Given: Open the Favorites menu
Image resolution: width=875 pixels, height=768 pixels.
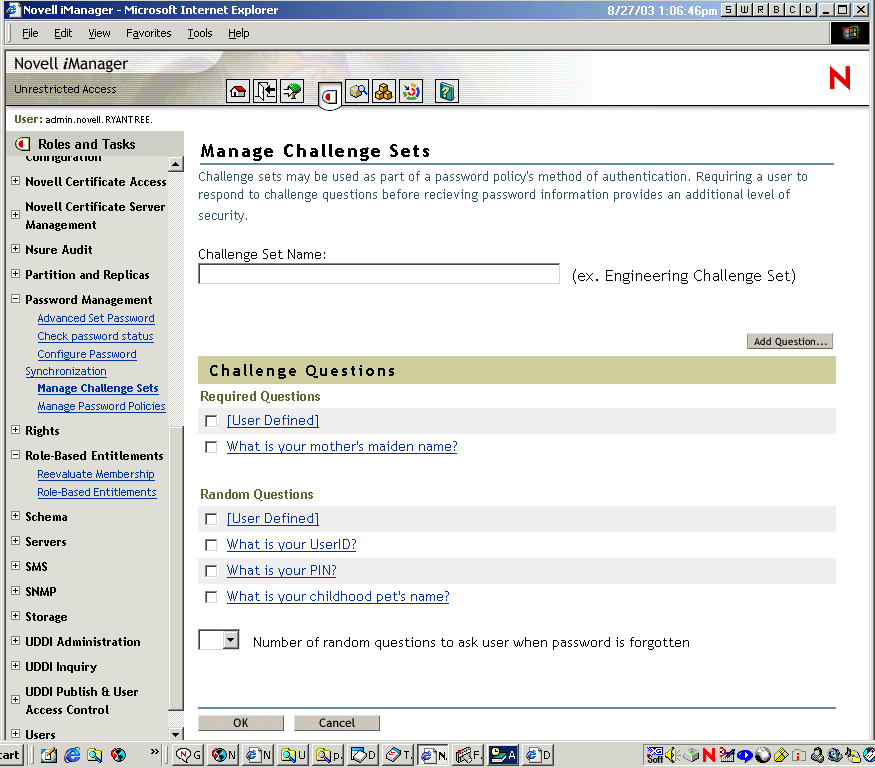Looking at the screenshot, I should tap(148, 32).
